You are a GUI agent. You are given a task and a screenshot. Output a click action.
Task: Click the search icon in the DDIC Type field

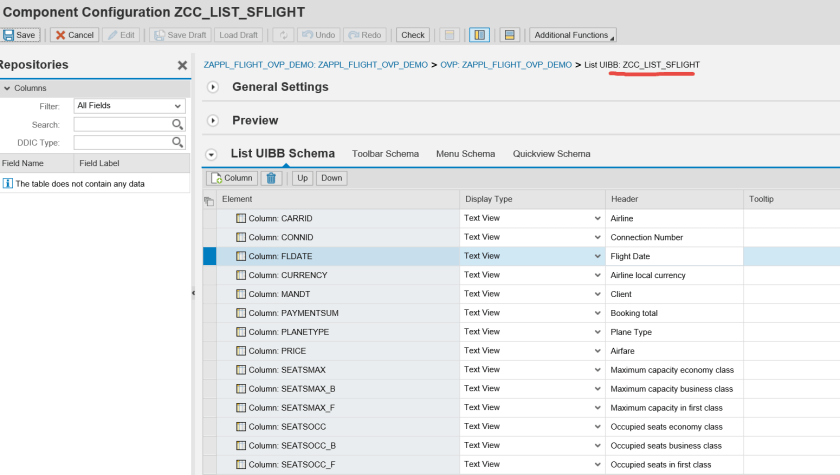coord(177,143)
